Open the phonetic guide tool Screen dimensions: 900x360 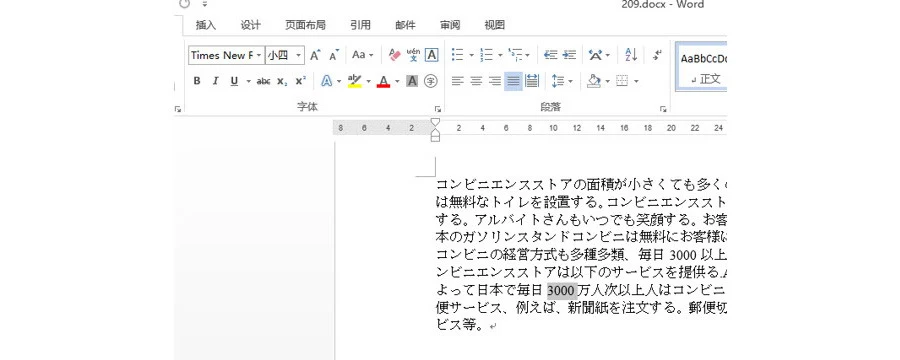(x=413, y=55)
